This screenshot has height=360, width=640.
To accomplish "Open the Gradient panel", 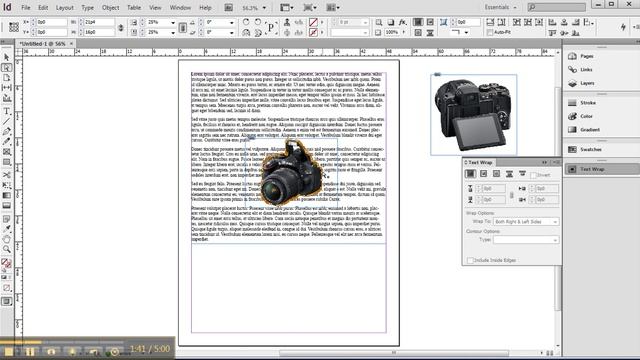I will pos(590,130).
